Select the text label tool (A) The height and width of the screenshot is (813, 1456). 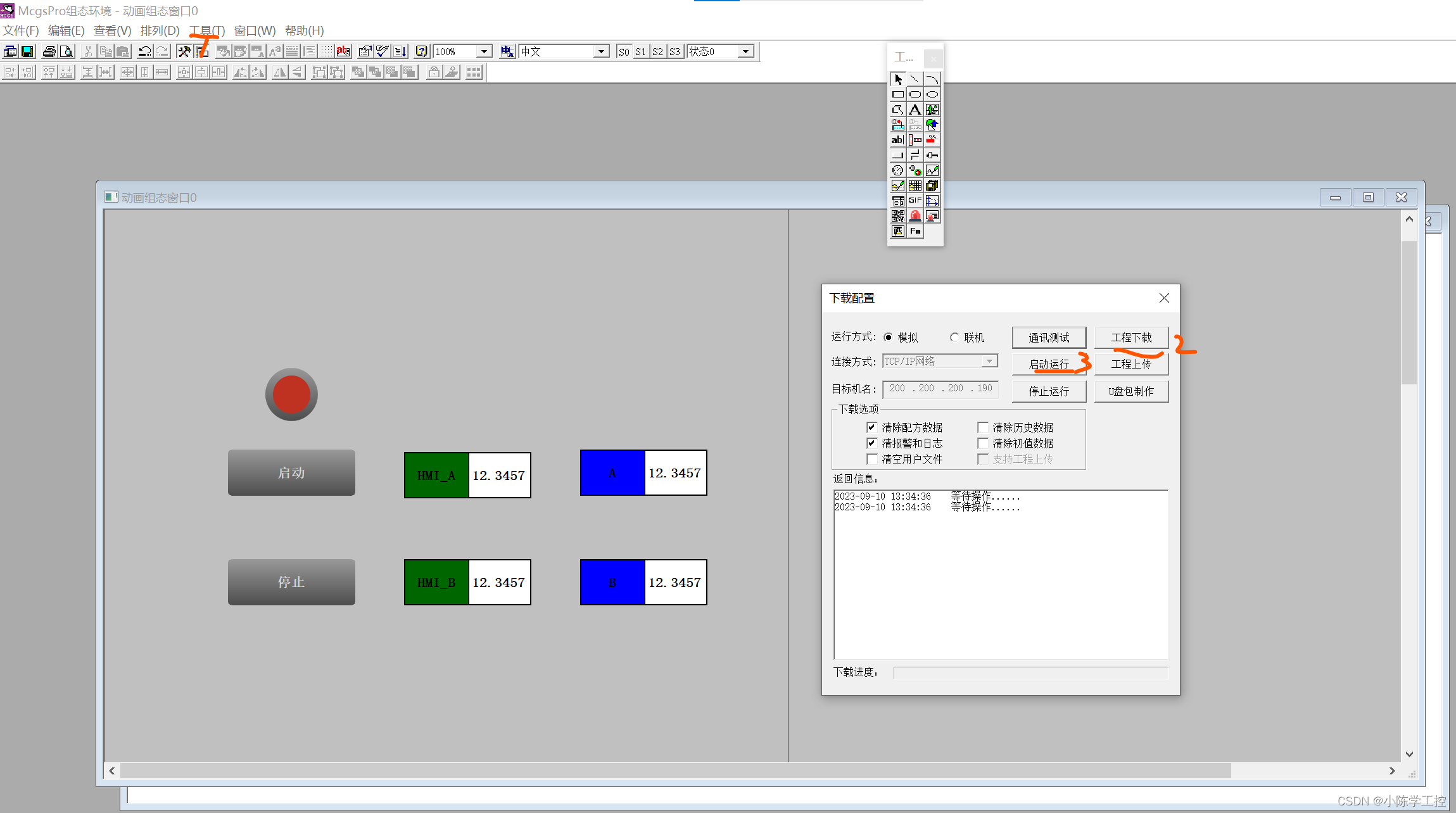click(915, 110)
